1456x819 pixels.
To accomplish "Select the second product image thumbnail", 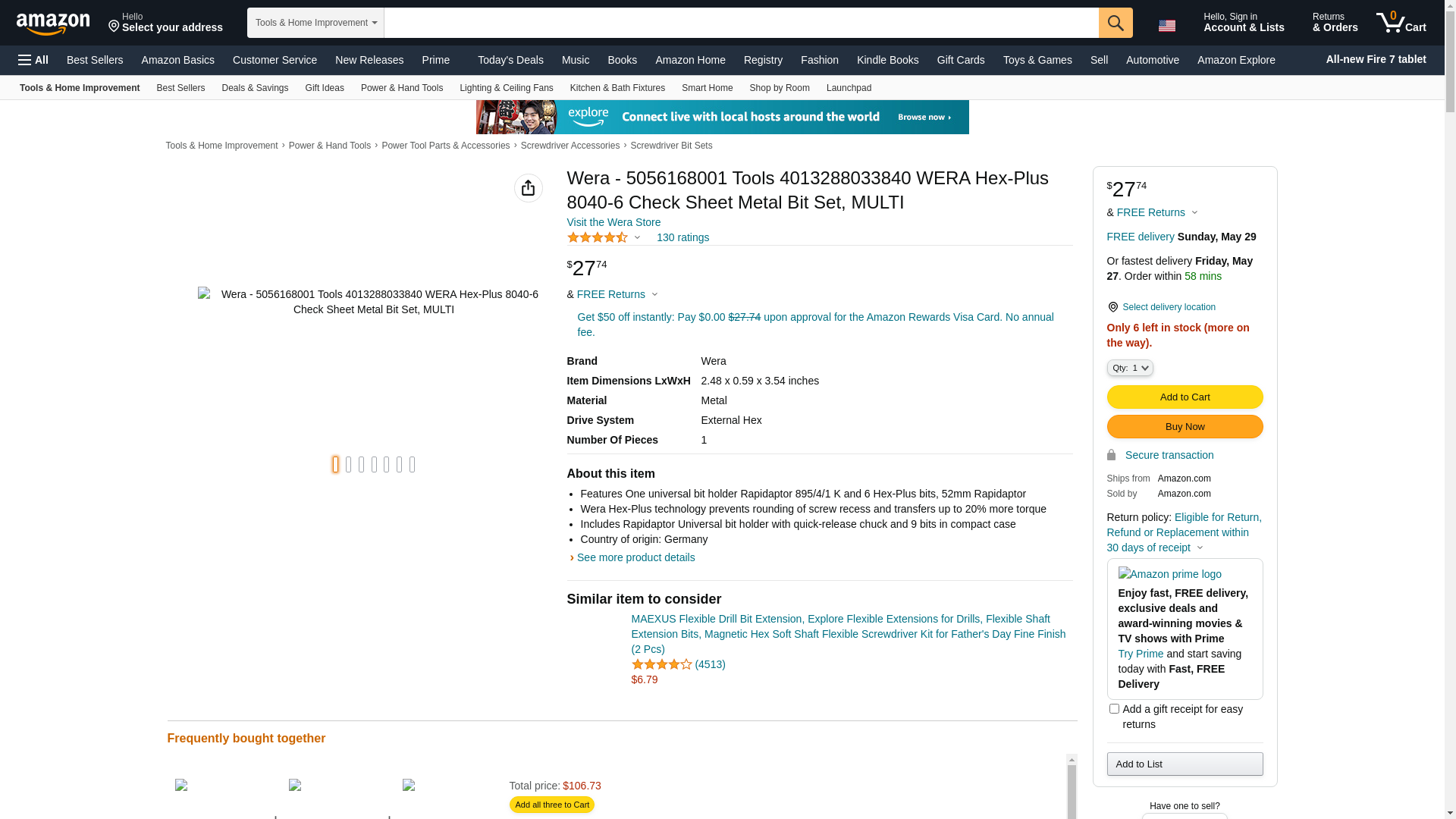I will (349, 464).
